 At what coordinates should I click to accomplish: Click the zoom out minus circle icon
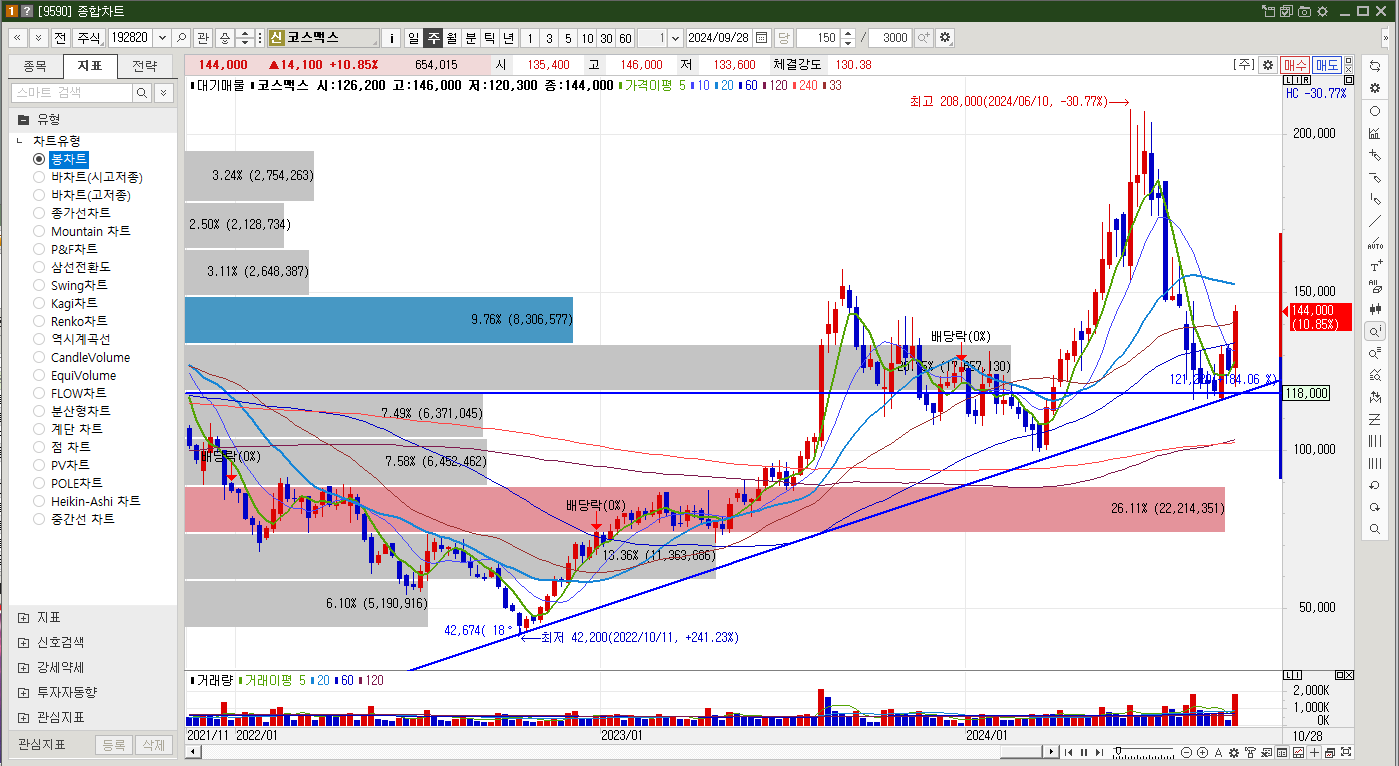point(1186,752)
